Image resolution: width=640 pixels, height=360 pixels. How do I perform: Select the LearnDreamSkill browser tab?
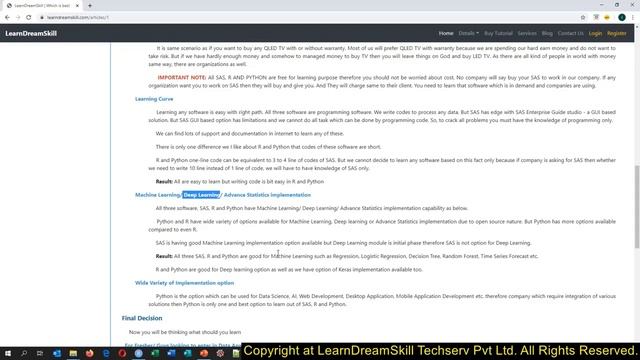click(x=42, y=6)
